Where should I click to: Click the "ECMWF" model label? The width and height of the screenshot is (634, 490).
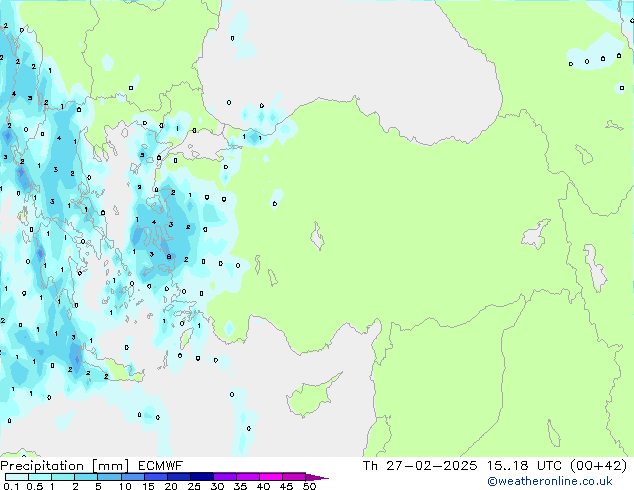pos(161,466)
